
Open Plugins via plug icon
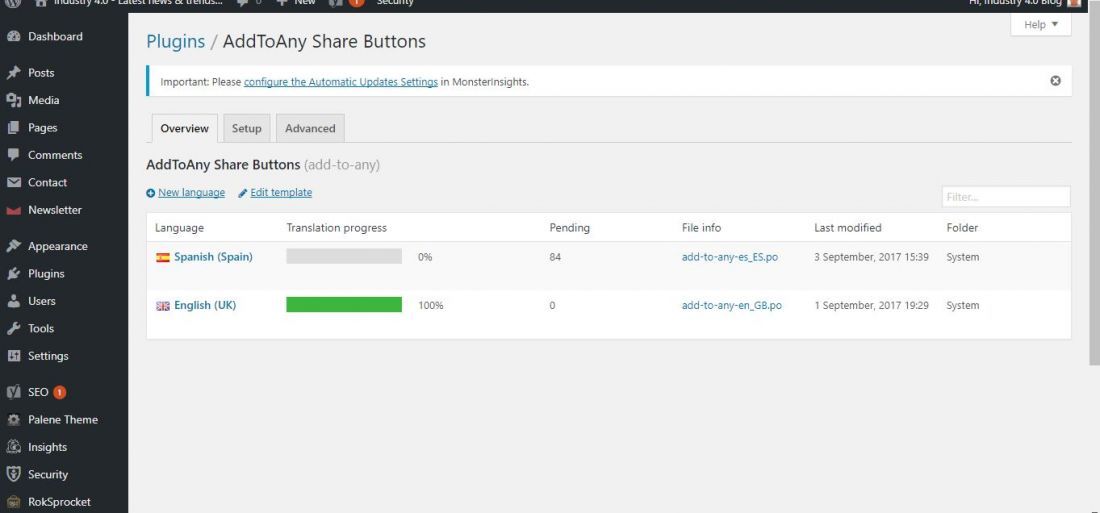(x=13, y=274)
